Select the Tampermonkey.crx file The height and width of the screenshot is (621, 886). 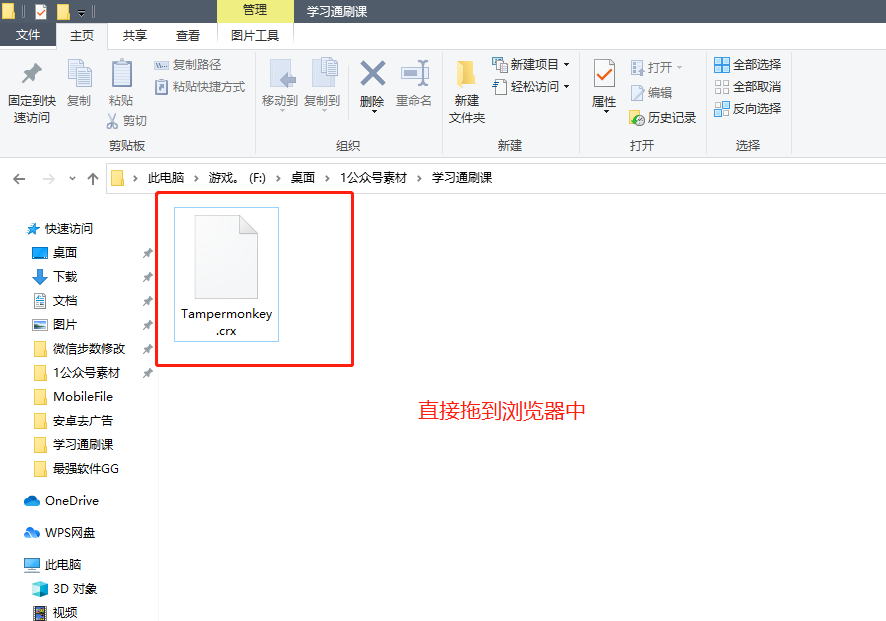pos(227,275)
